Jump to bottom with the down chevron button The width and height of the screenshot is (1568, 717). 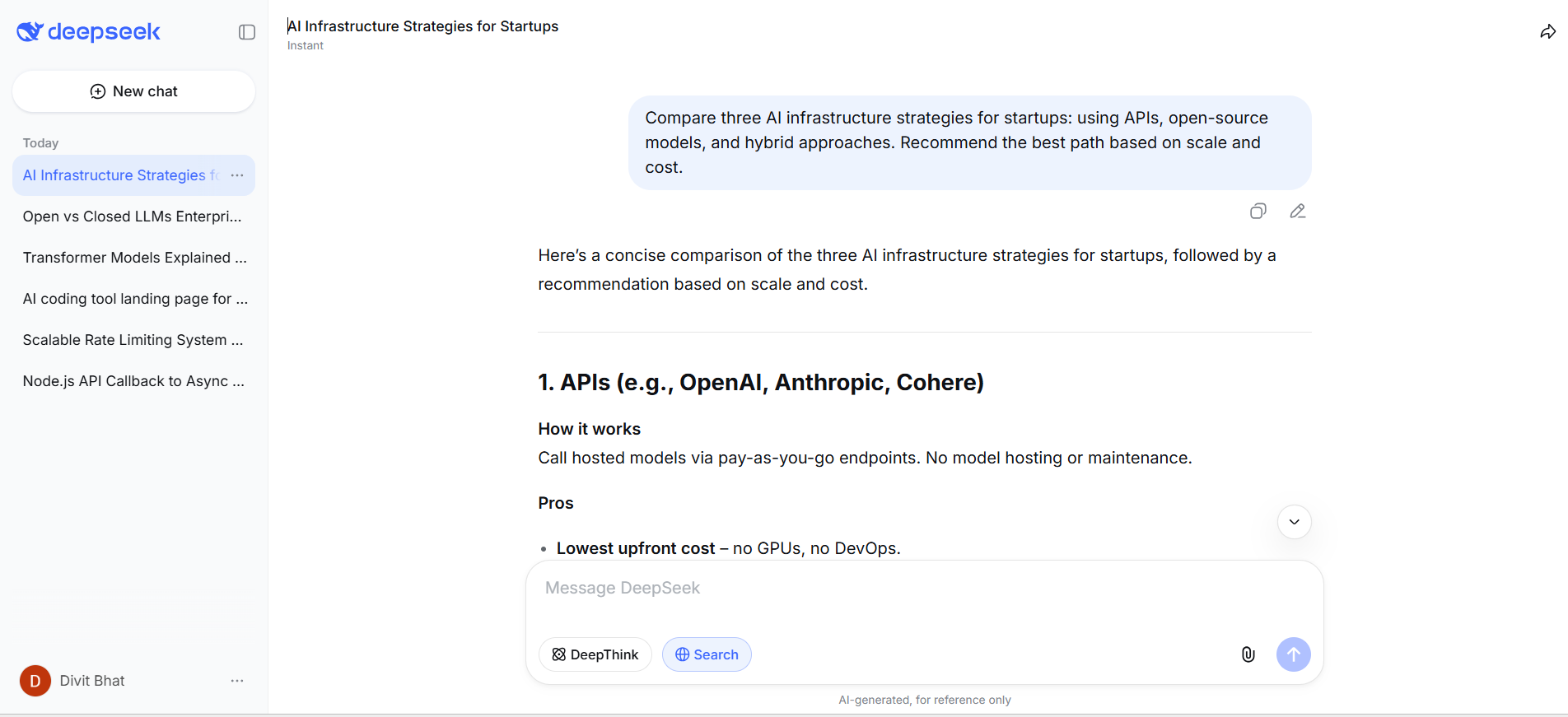point(1295,522)
